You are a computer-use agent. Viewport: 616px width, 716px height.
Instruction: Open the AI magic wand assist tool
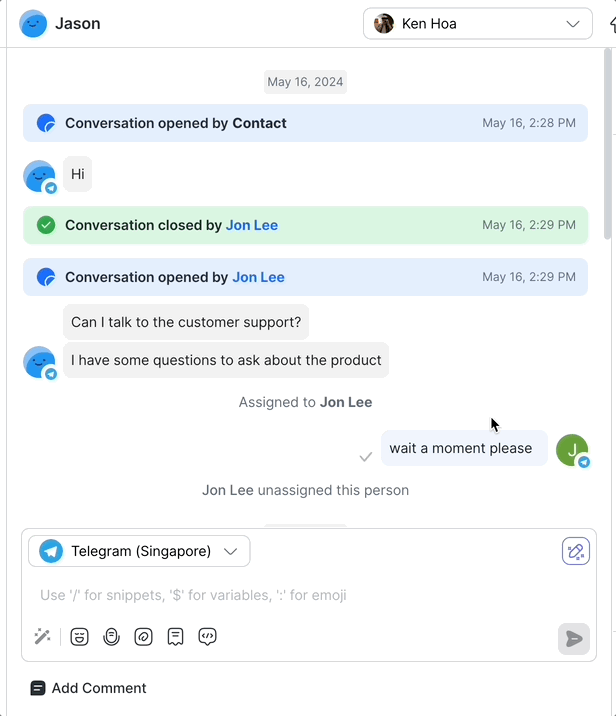coord(42,636)
